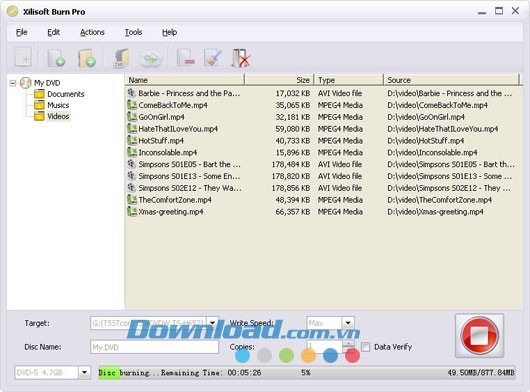The width and height of the screenshot is (530, 392).
Task: Close the Xilisoft Burn Pro window
Action: [515, 11]
